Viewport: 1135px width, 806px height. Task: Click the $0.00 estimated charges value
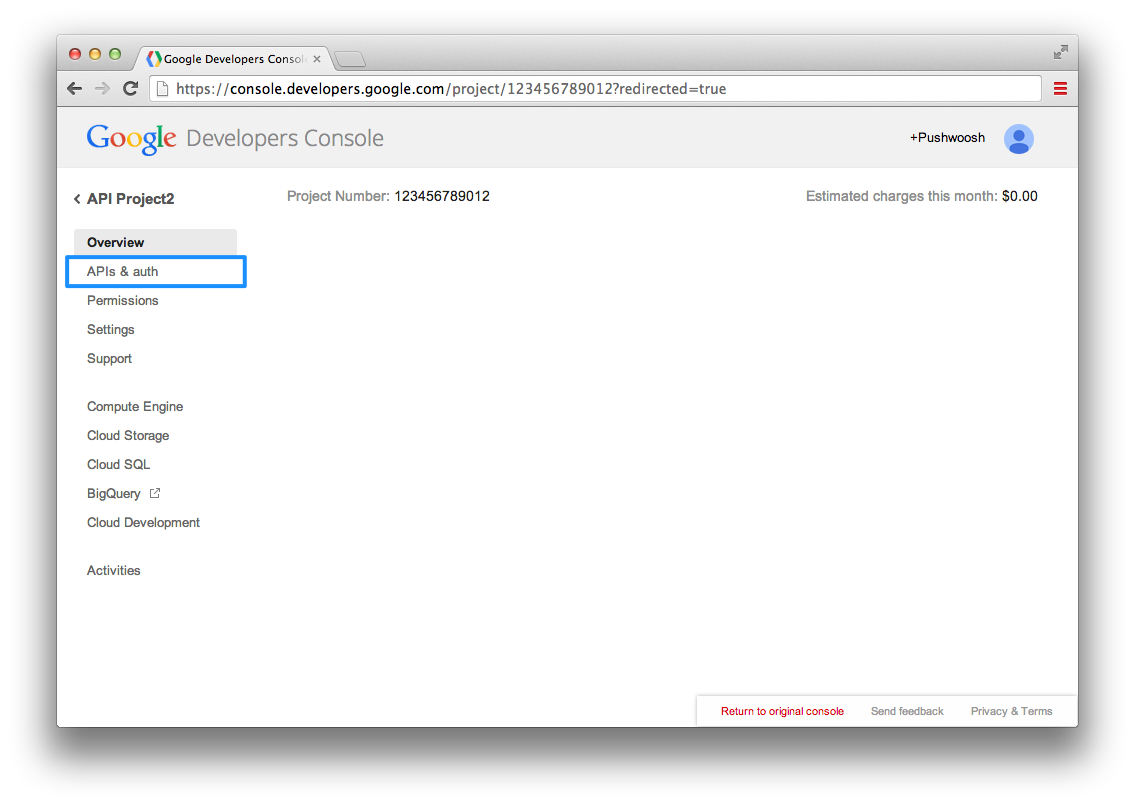coord(1019,196)
